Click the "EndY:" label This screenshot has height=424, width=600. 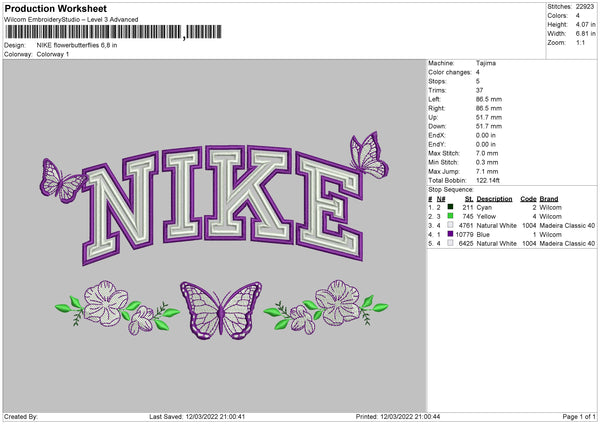[437, 144]
